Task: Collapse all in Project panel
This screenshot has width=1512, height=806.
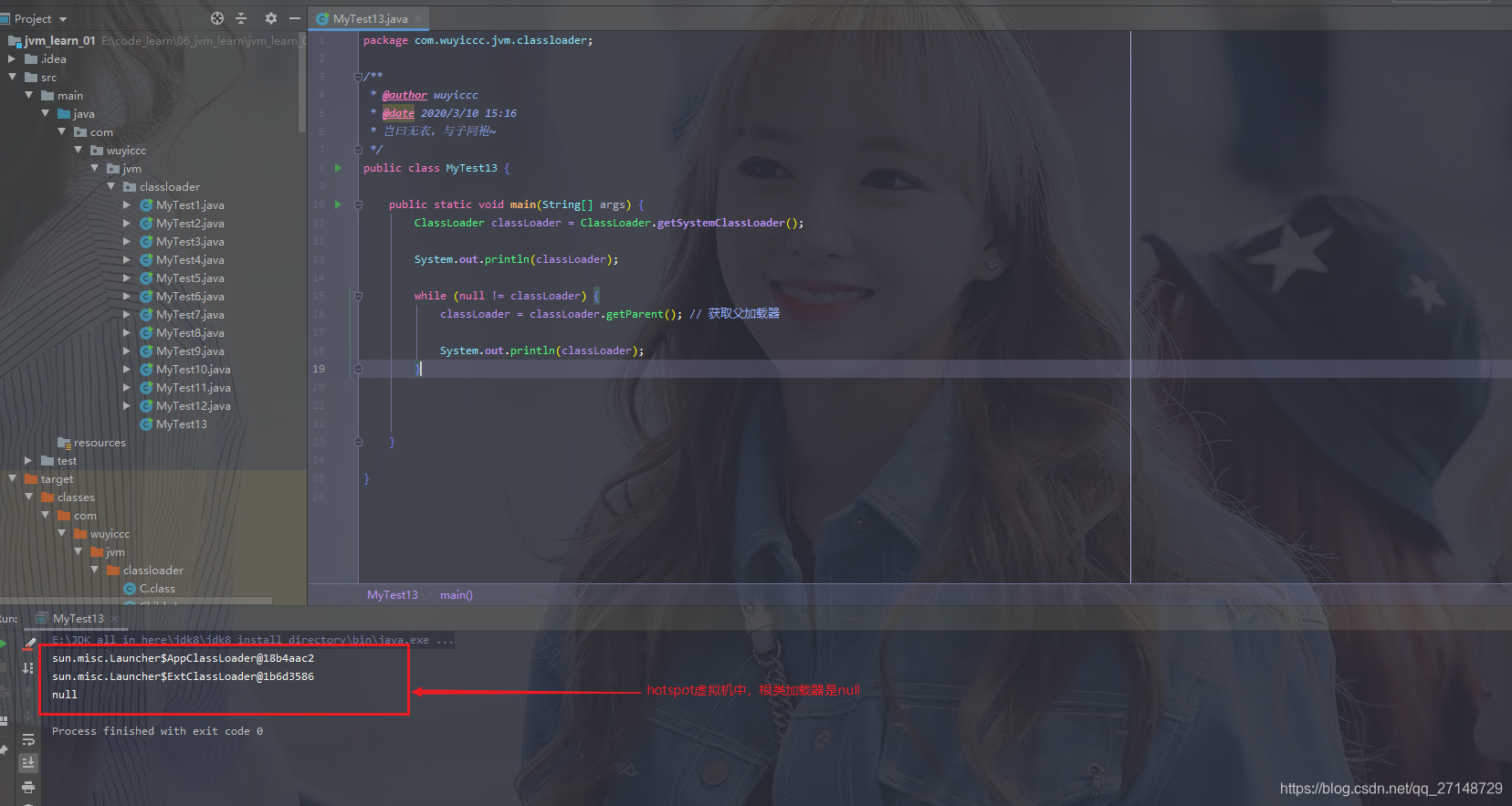Action: [x=241, y=18]
